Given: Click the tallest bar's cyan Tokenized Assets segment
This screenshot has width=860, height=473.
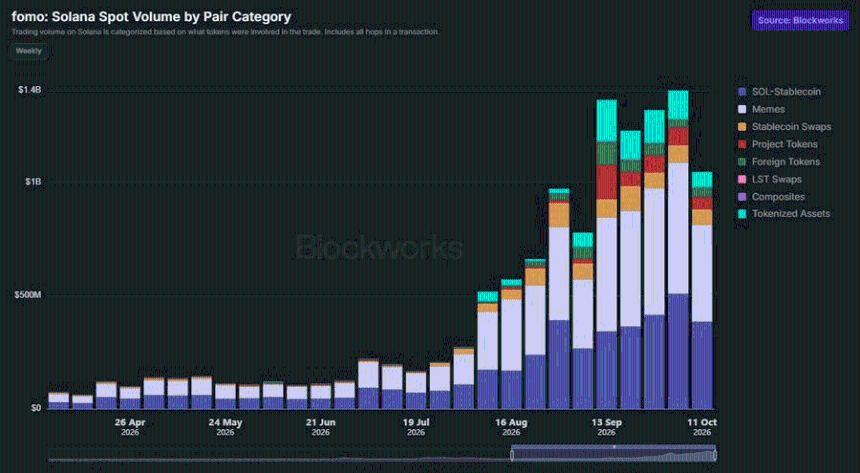Looking at the screenshot, I should [678, 105].
